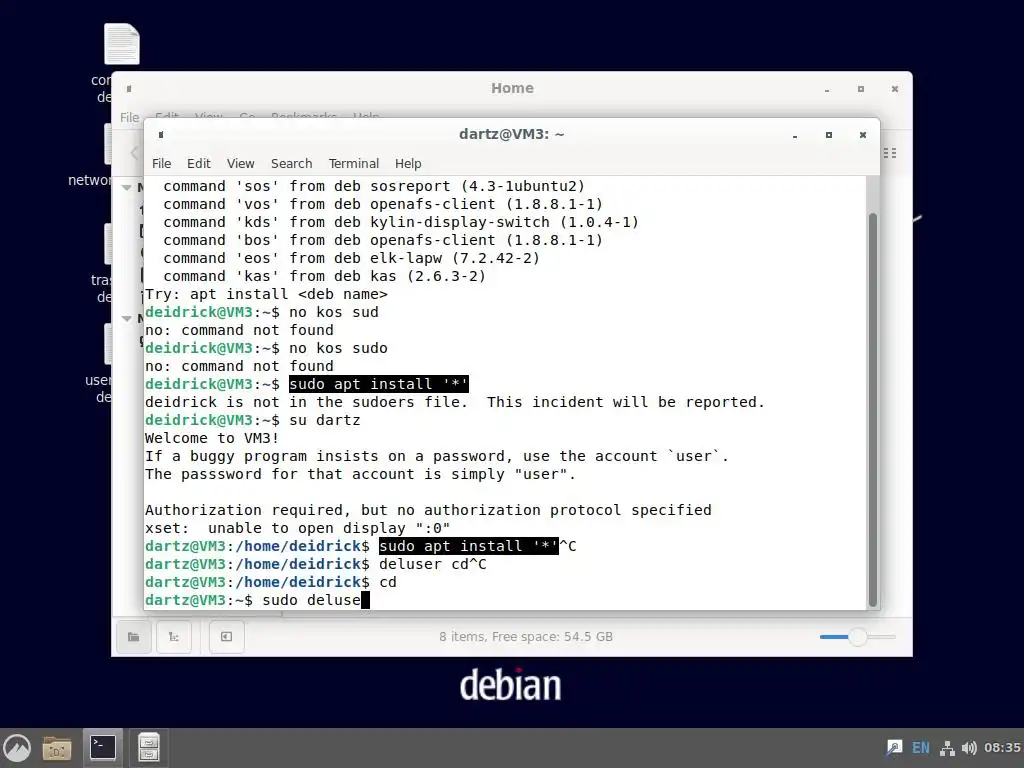Screen dimensions: 1024x768
Task: Click the 'Try: apt install <deb name>' line
Action: pos(266,294)
